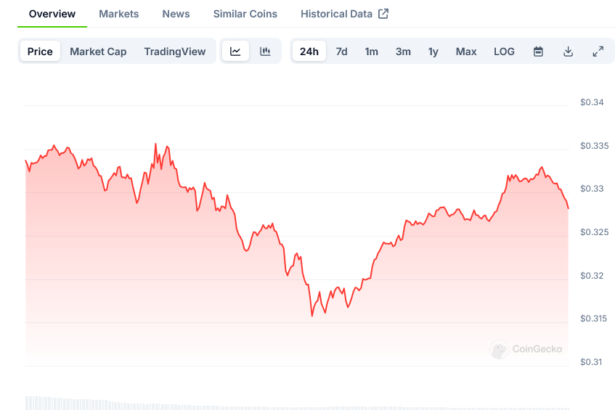Open the Markets tab

point(119,14)
